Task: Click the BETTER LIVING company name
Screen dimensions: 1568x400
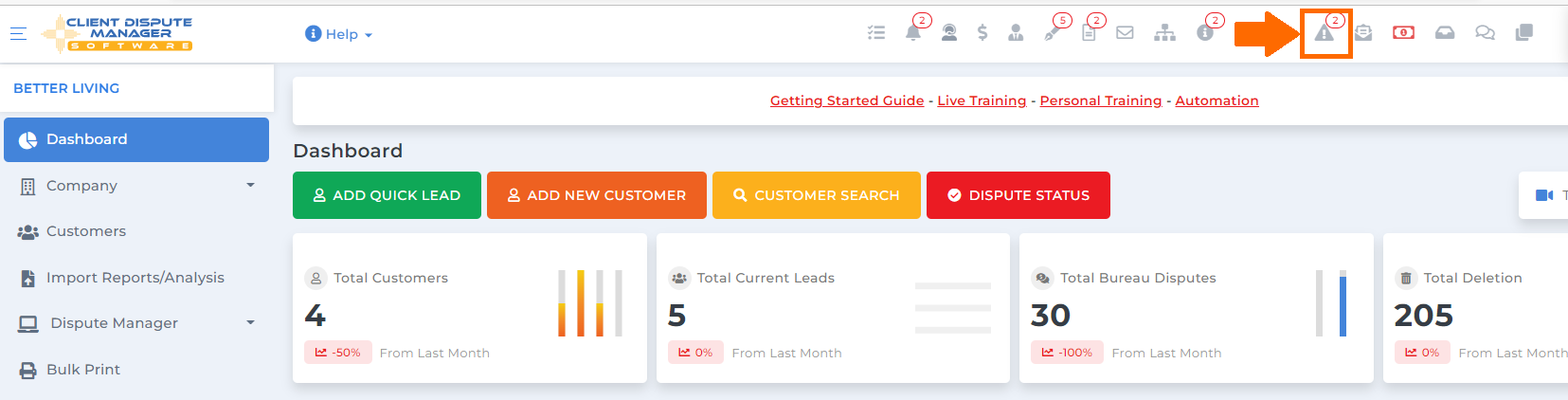Action: coord(66,88)
